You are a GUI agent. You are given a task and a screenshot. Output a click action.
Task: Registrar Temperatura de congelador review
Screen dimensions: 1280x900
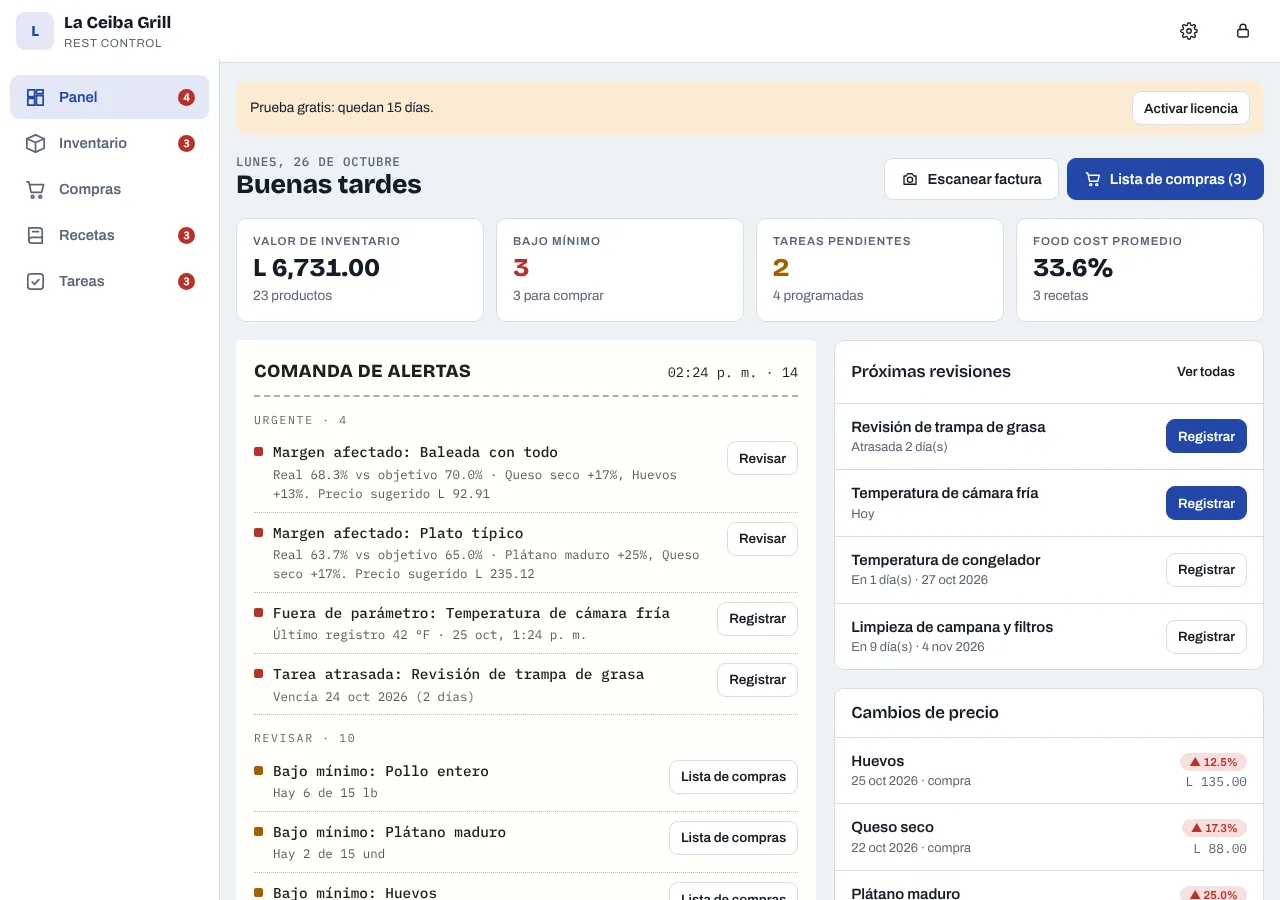(1206, 570)
